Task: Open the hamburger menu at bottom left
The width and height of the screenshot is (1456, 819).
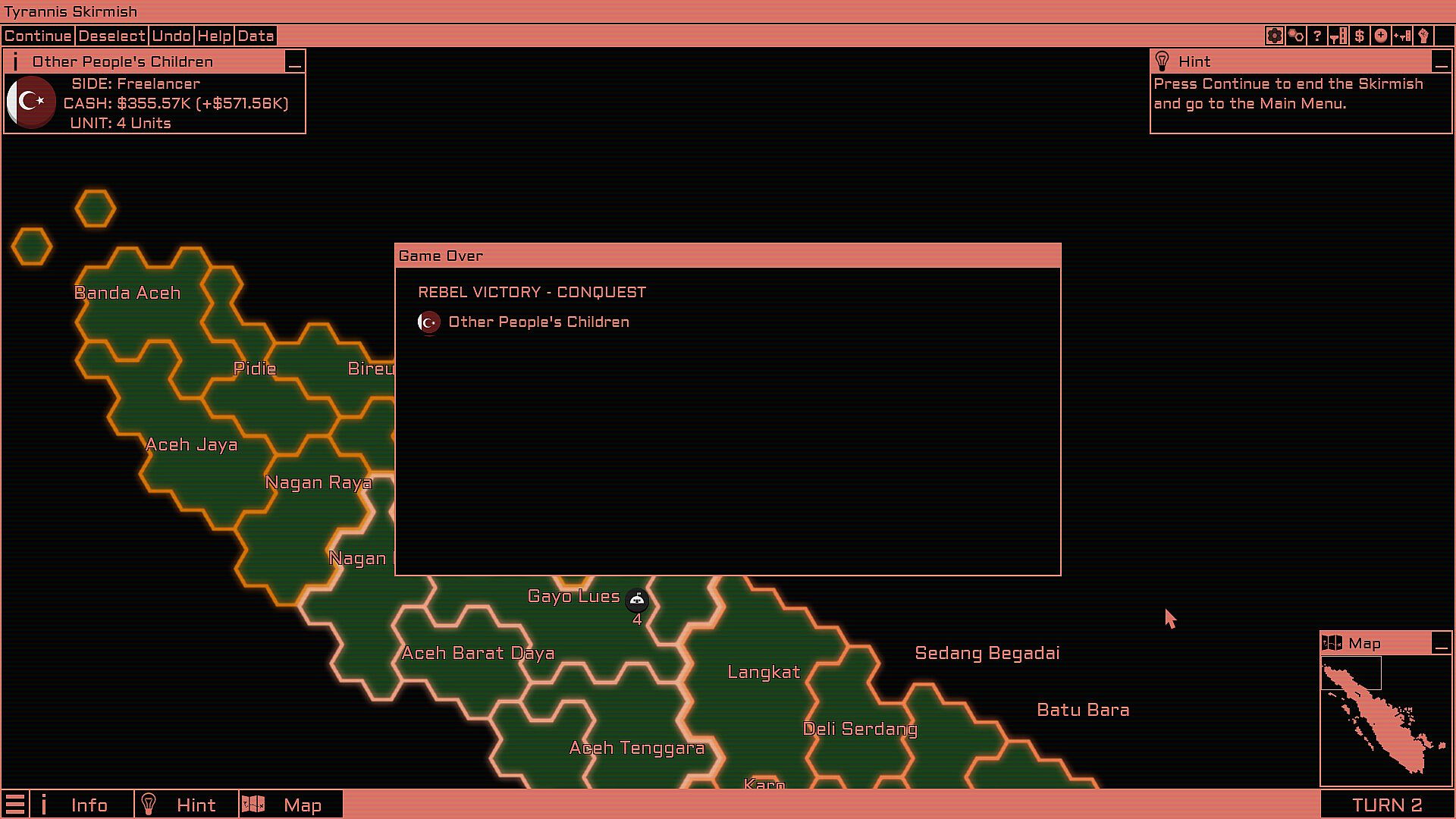Action: pyautogui.click(x=15, y=805)
